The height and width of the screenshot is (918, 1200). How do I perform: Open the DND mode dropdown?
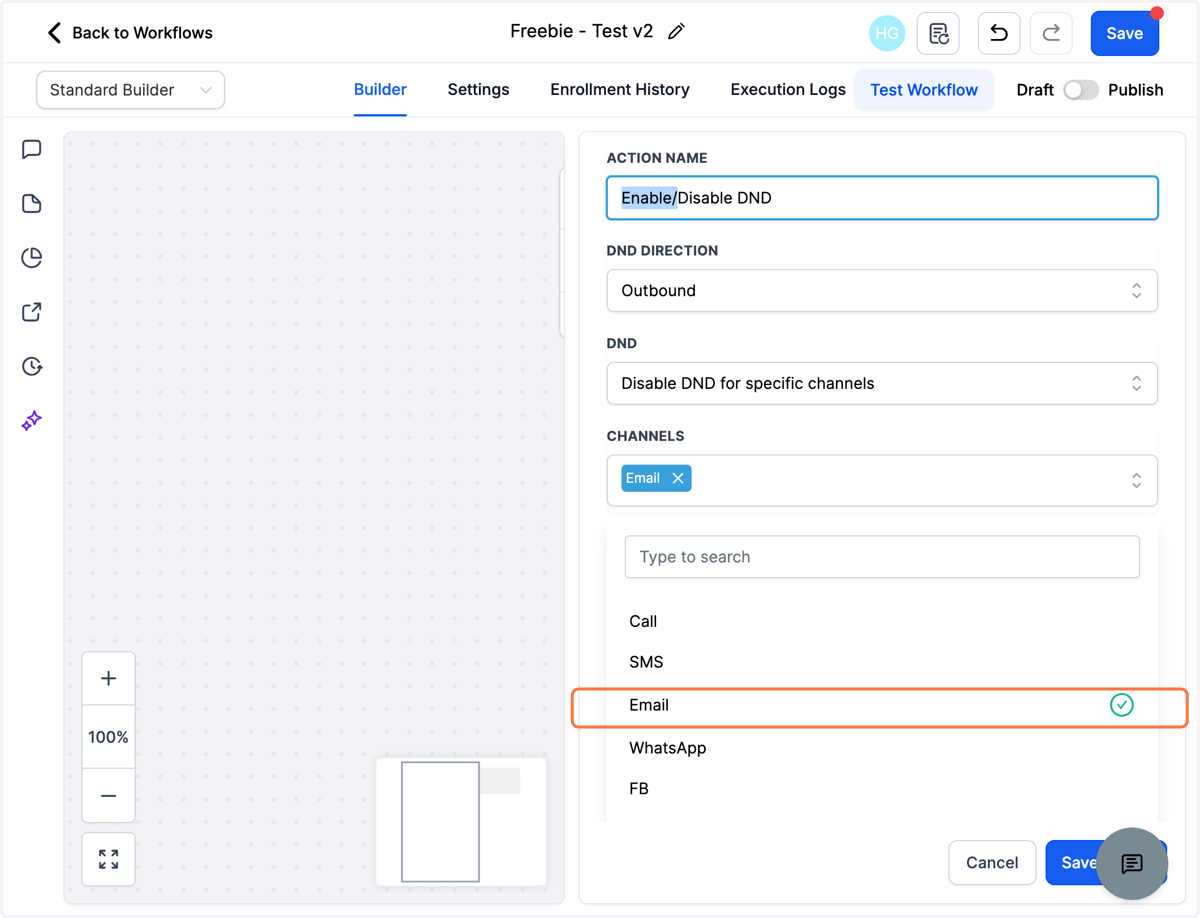882,383
